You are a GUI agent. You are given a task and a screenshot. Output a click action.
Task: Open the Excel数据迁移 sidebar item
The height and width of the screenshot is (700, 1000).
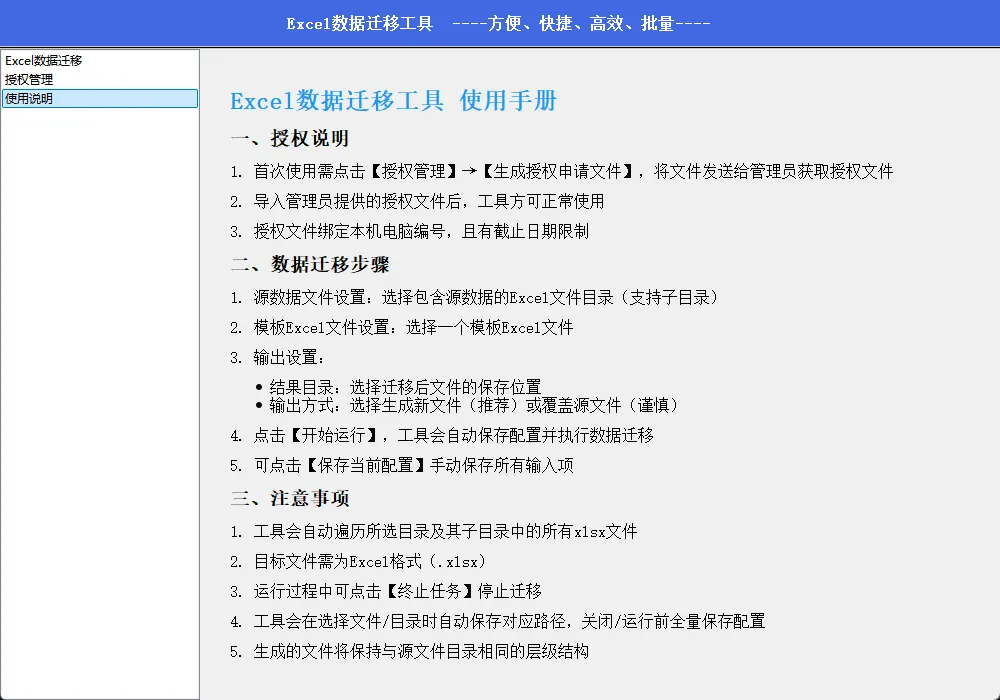click(99, 61)
